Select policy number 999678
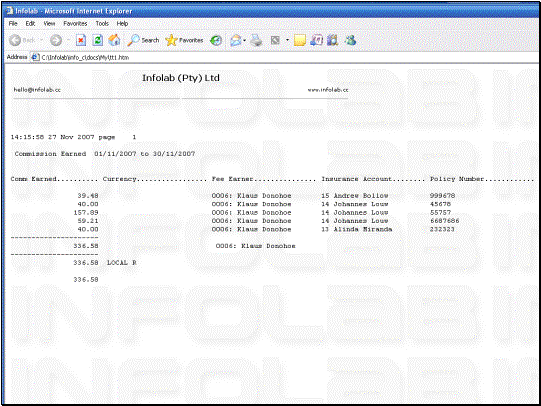 tap(442, 196)
